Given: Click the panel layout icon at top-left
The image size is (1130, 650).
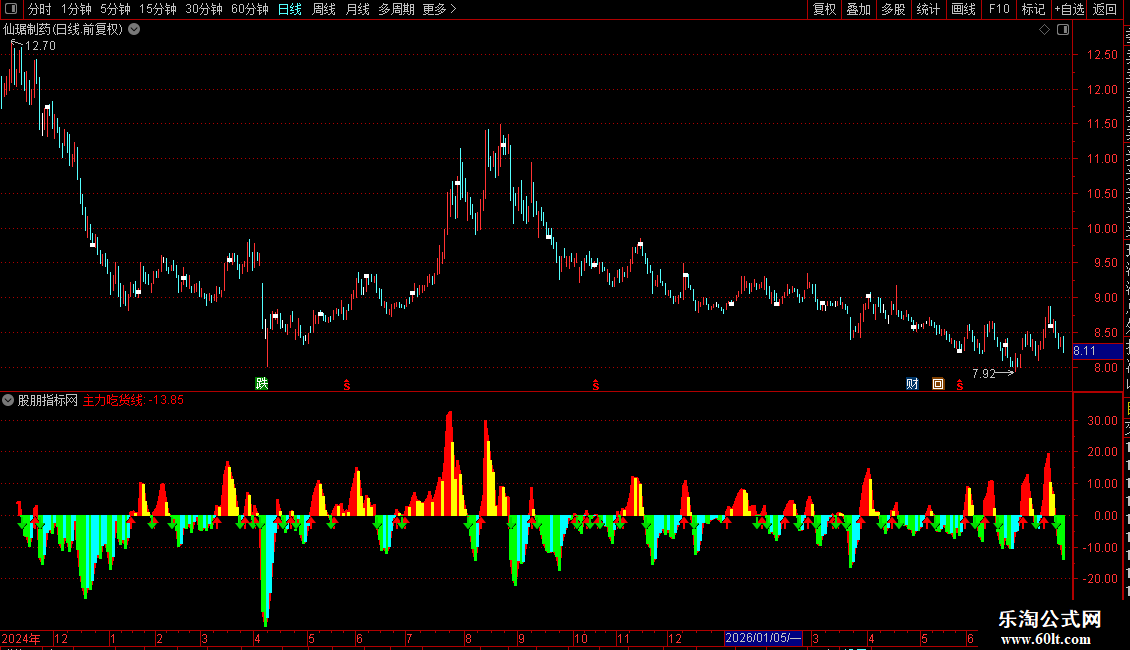Looking at the screenshot, I should tap(11, 9).
